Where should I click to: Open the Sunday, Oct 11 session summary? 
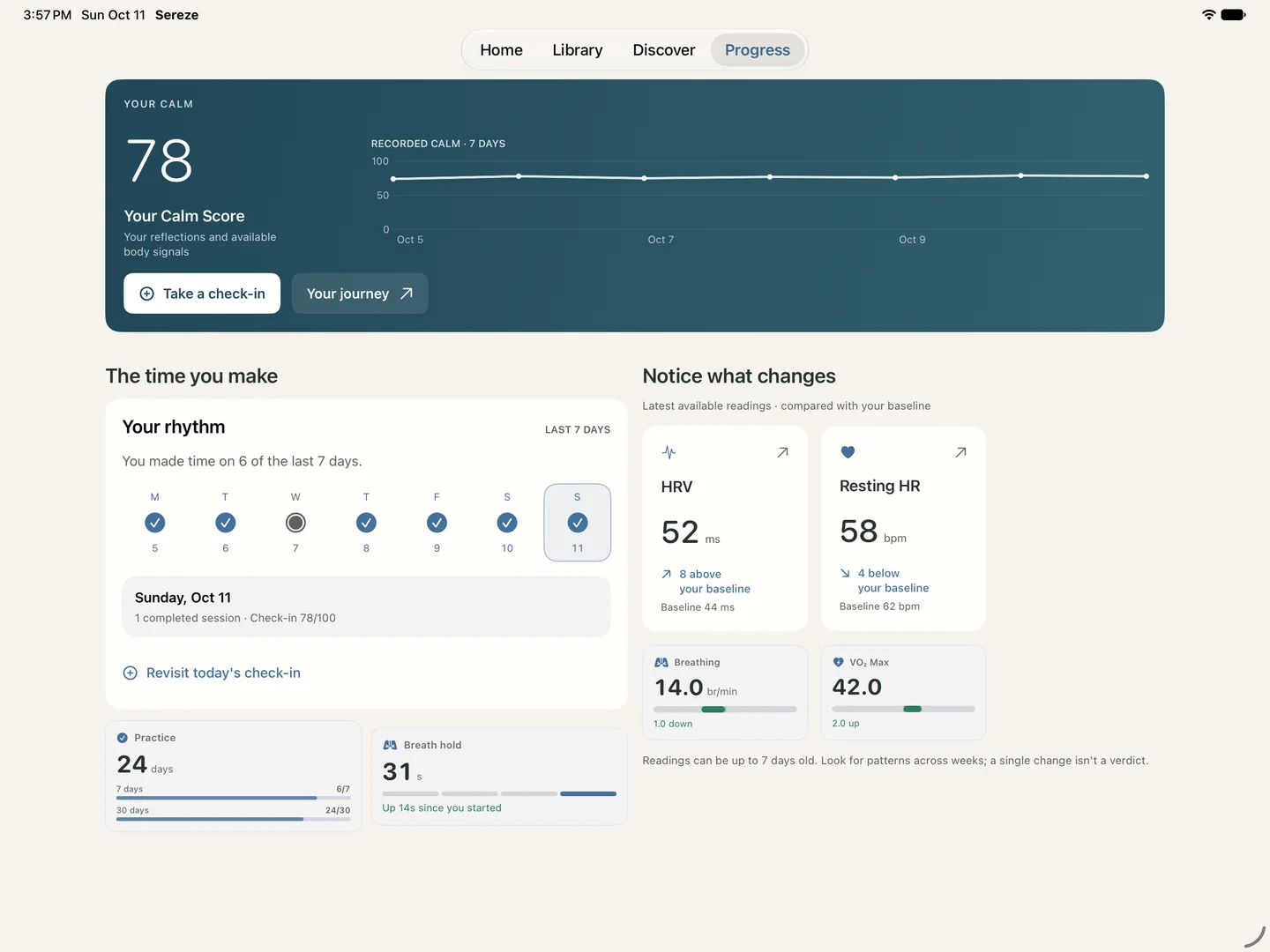tap(366, 606)
